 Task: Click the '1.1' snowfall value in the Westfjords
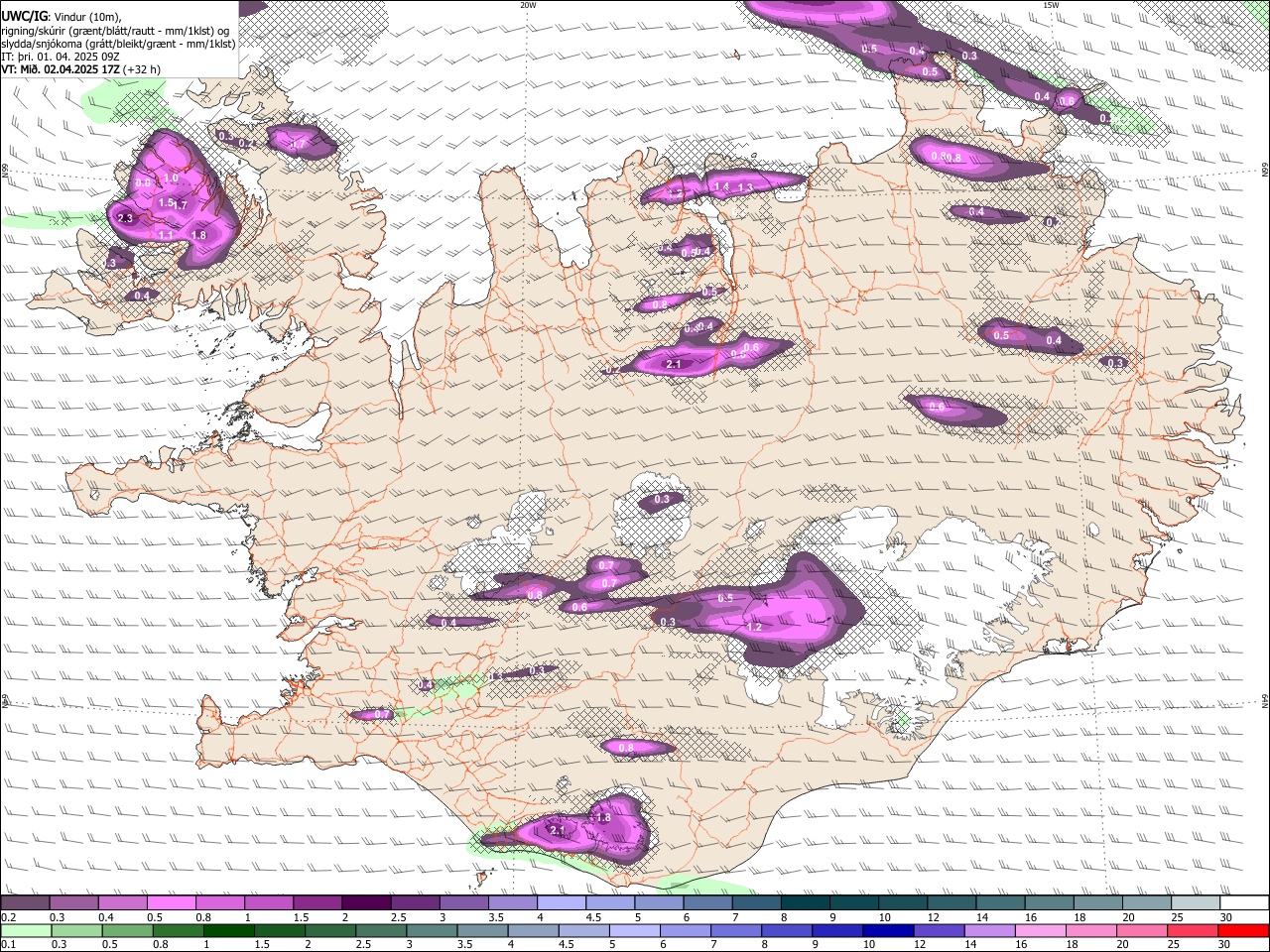tap(166, 235)
